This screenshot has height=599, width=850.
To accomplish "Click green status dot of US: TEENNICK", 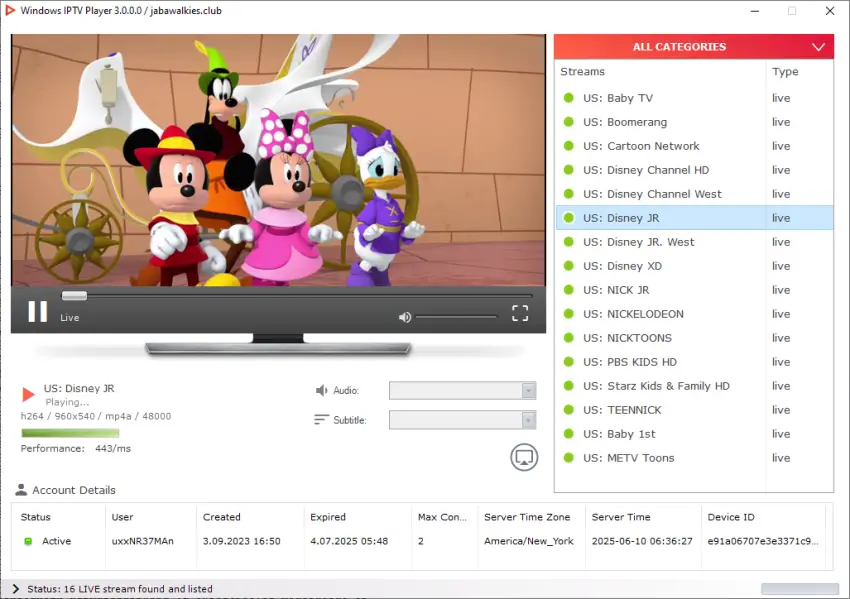I will [569, 409].
